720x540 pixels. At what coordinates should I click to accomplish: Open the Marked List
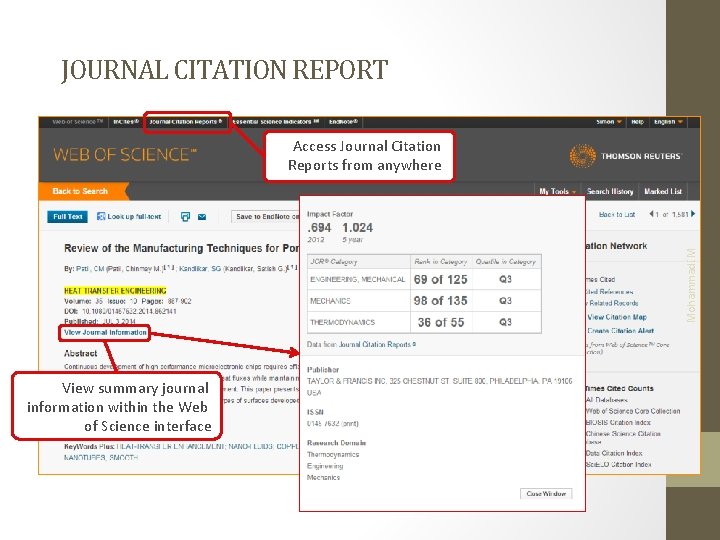[x=663, y=191]
